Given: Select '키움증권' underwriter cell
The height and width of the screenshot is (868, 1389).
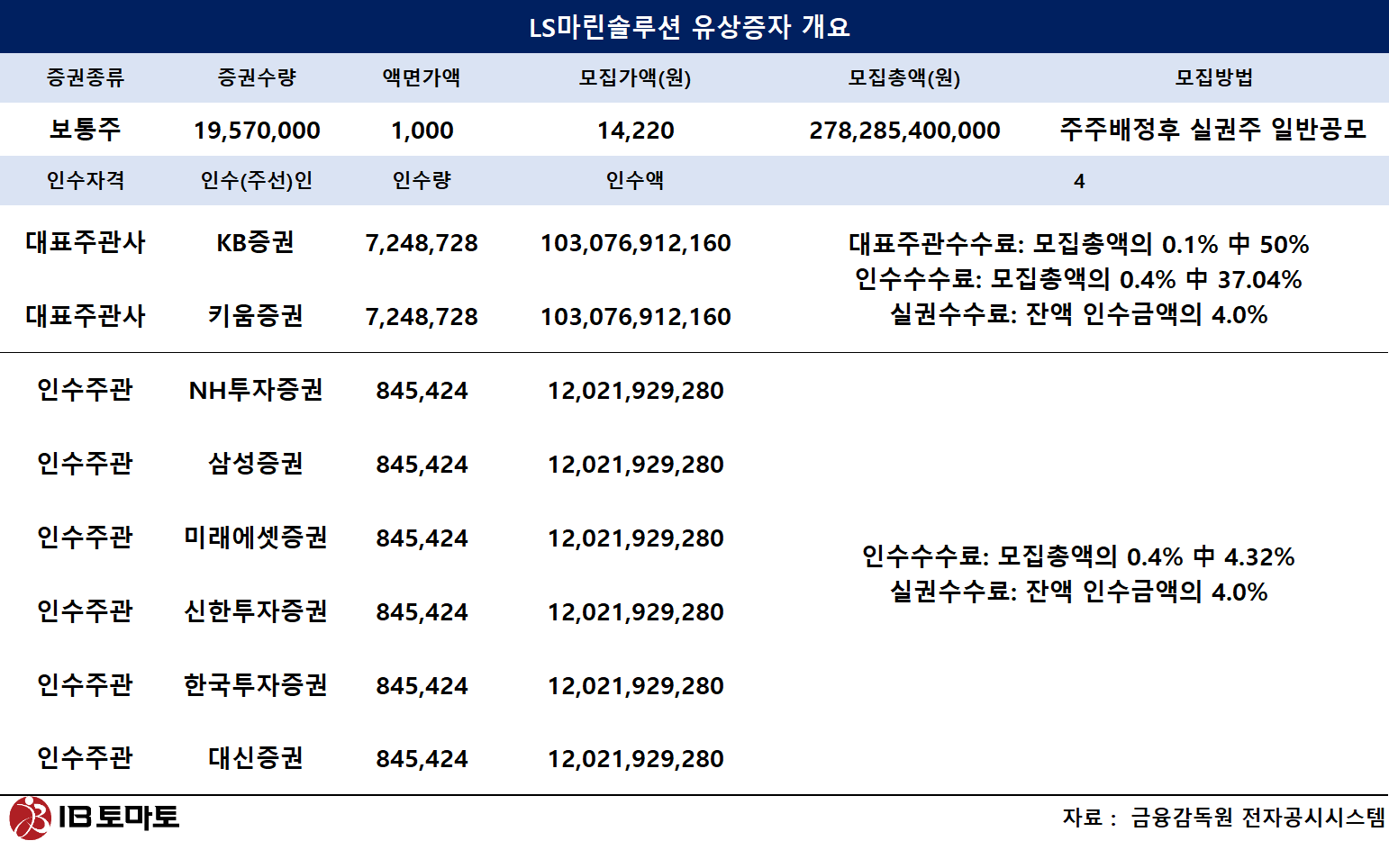Looking at the screenshot, I should pyautogui.click(x=256, y=316).
